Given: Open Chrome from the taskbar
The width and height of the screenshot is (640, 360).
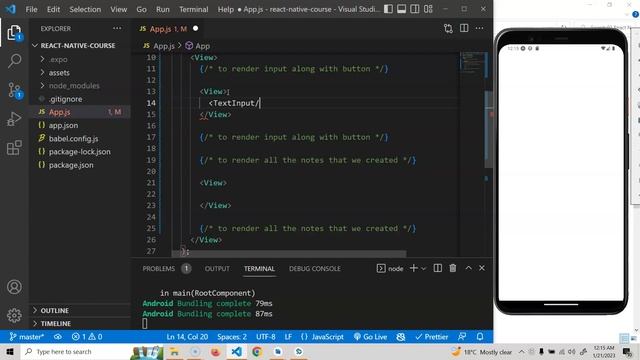Looking at the screenshot, I should click(x=257, y=352).
